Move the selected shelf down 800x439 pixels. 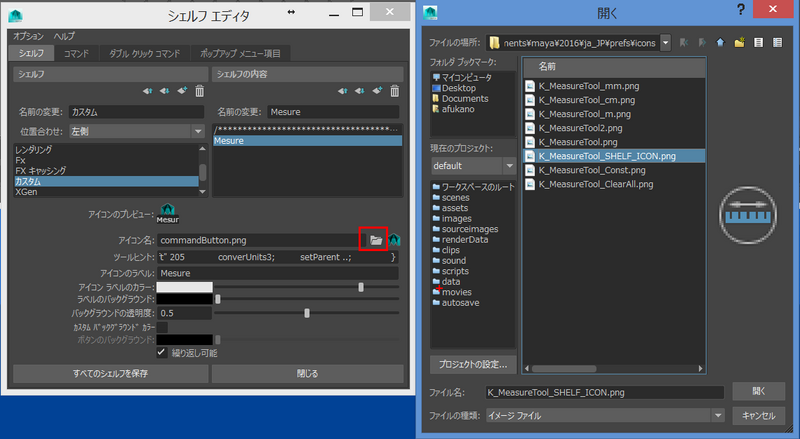click(164, 91)
